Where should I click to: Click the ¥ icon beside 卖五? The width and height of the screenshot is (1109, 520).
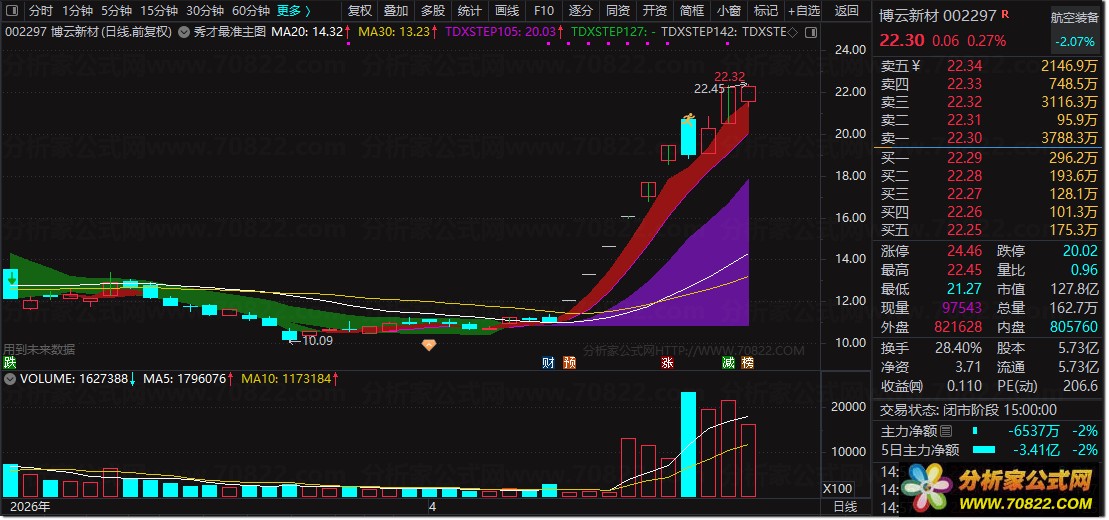917,66
